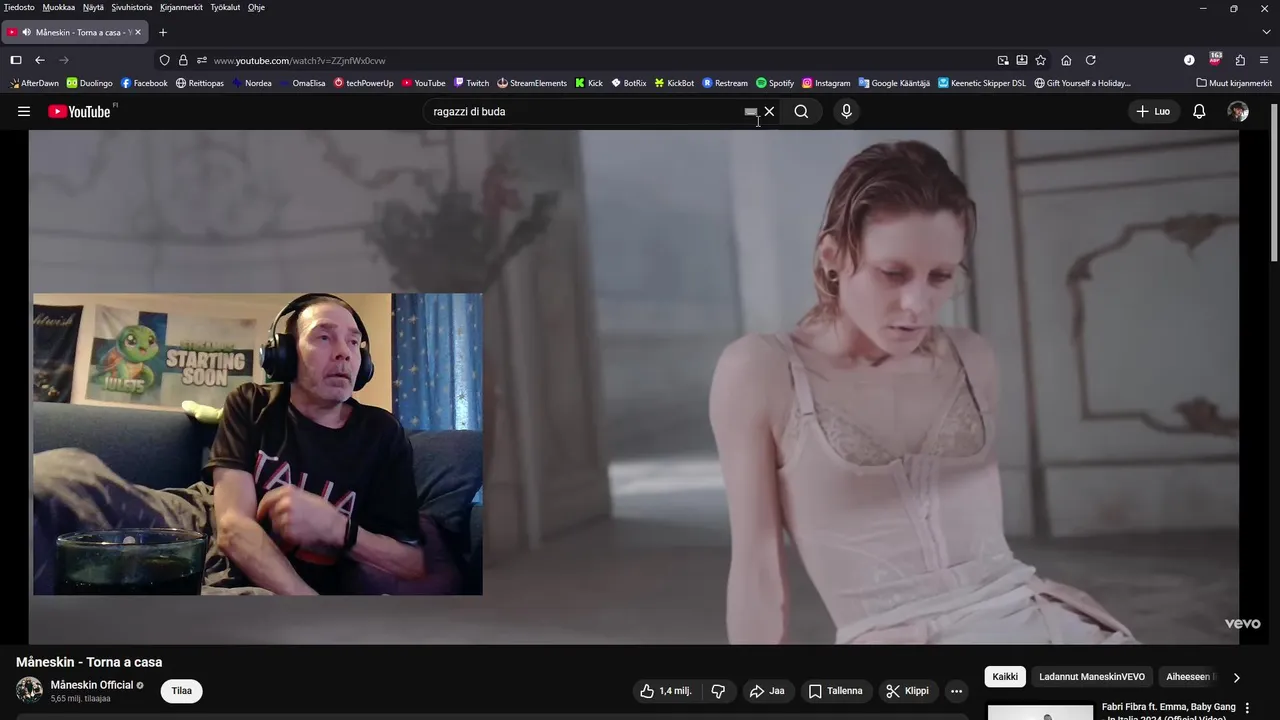Open the Google Kääntäjä bookmark
Viewport: 1280px width, 720px height.
pos(894,83)
